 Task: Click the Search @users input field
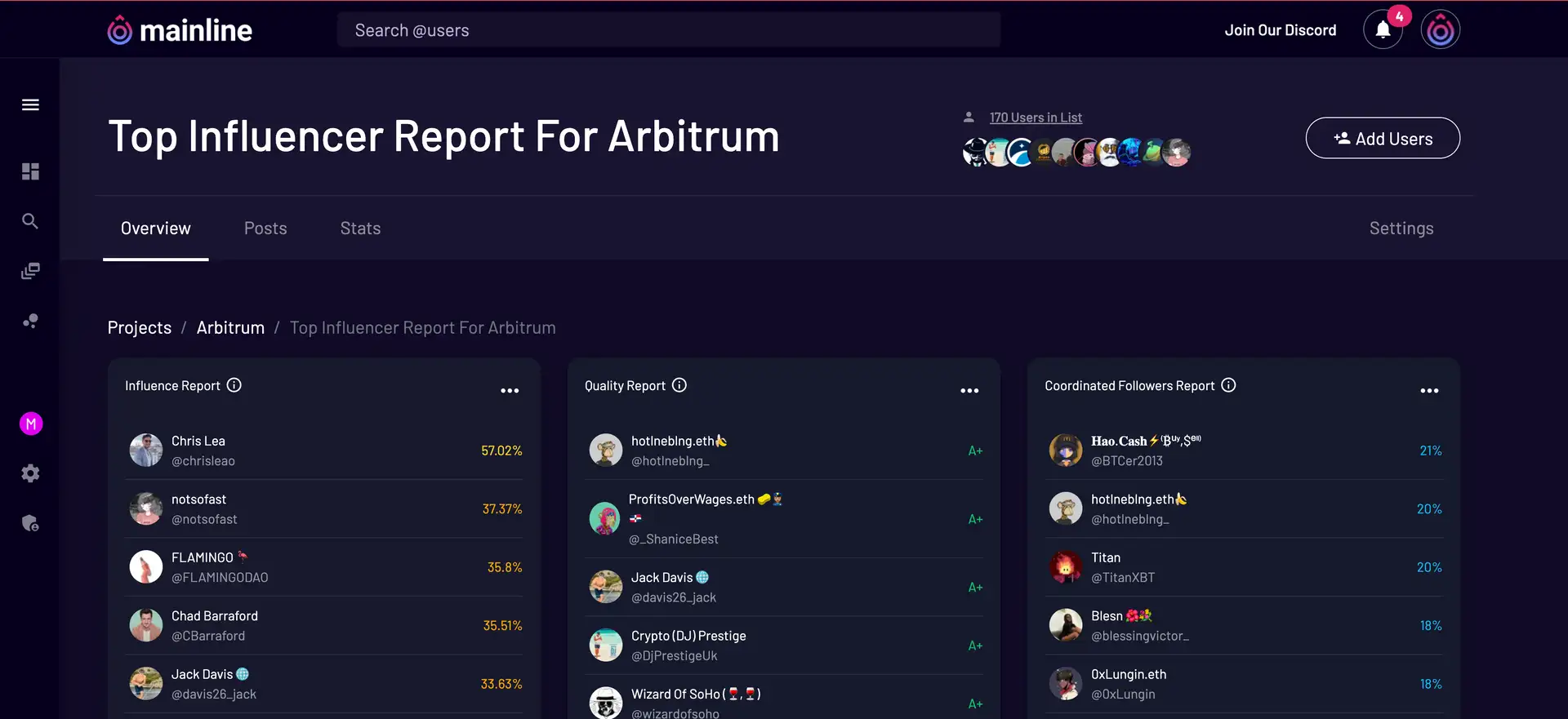click(x=668, y=30)
